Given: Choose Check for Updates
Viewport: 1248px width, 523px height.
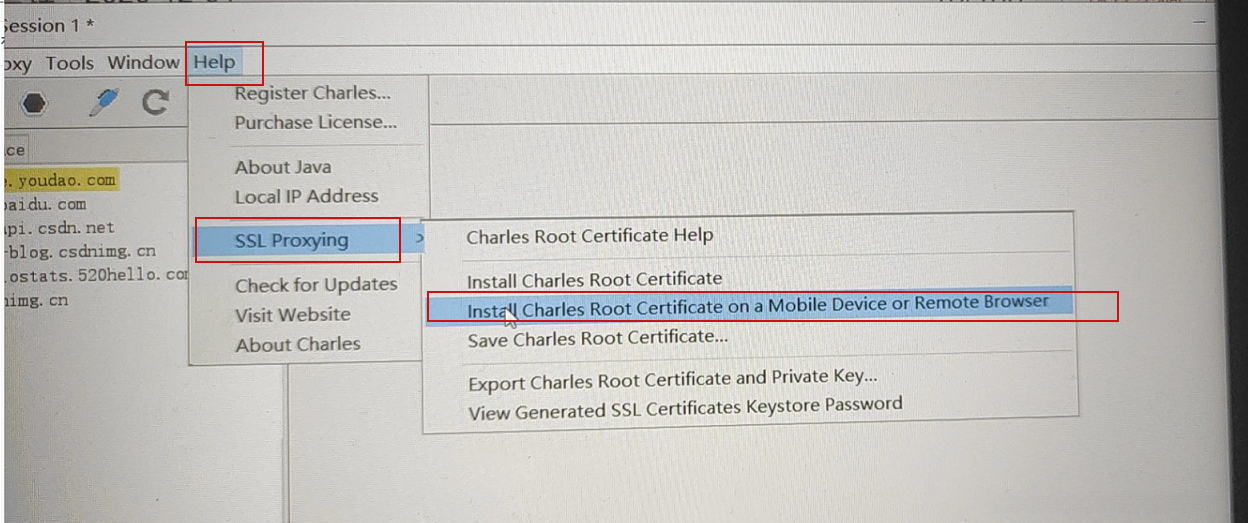Looking at the screenshot, I should (316, 285).
